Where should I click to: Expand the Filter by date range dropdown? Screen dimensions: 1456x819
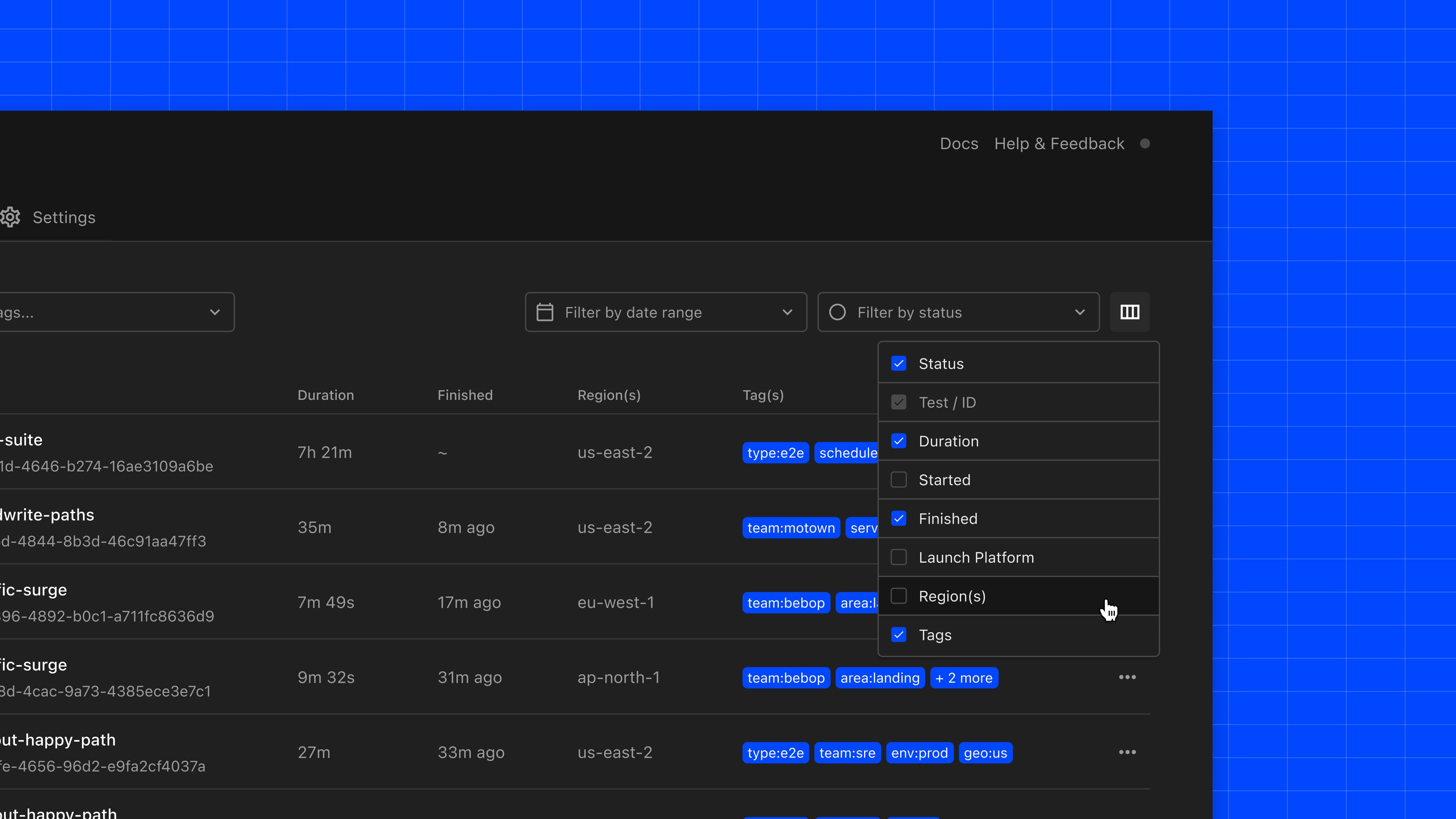coord(788,311)
